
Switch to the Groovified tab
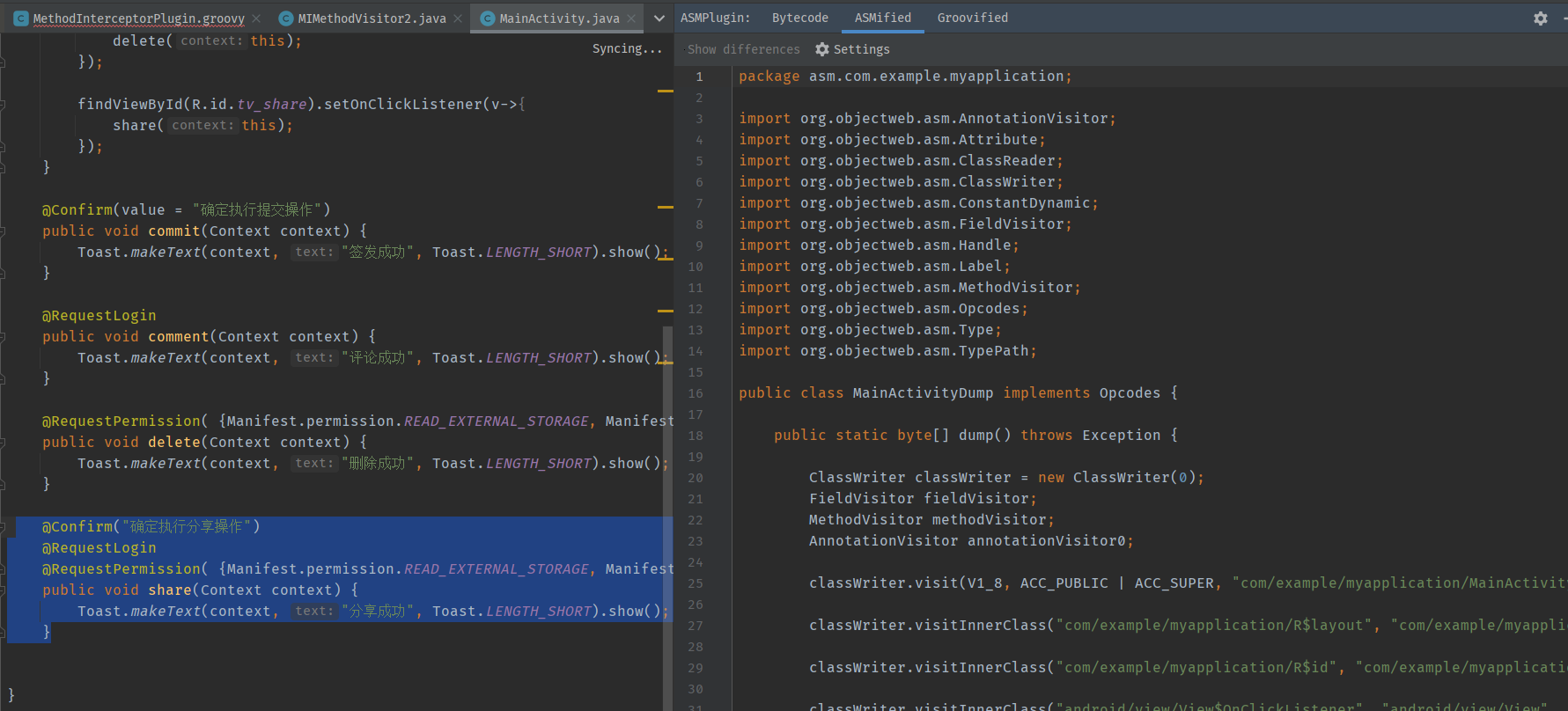(x=973, y=18)
